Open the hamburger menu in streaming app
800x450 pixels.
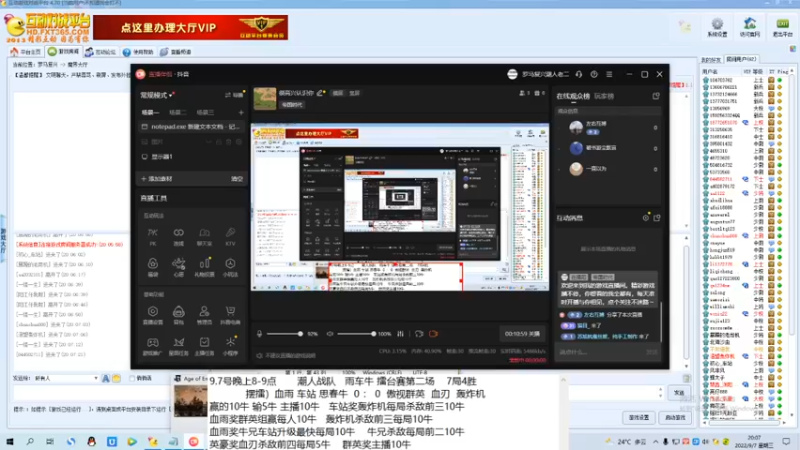coord(609,74)
